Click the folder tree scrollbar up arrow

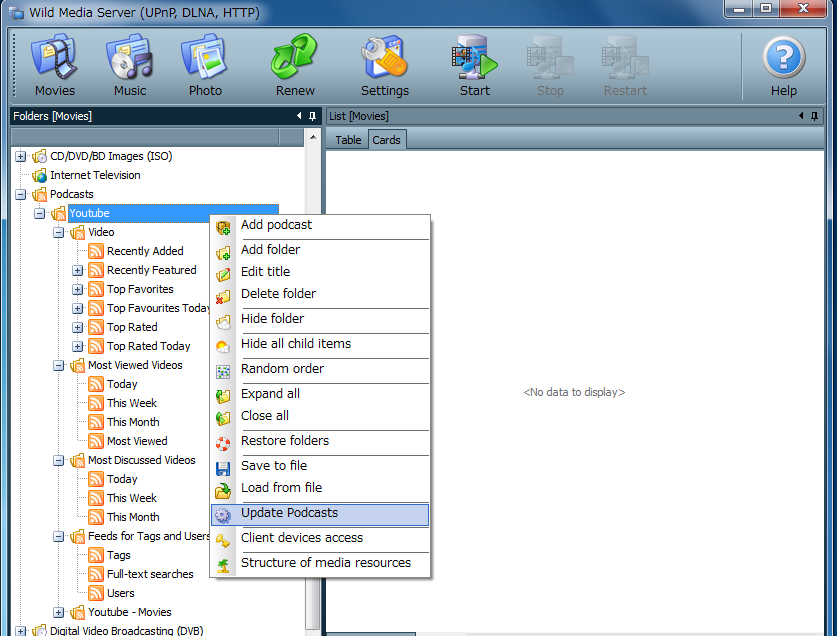tap(313, 137)
